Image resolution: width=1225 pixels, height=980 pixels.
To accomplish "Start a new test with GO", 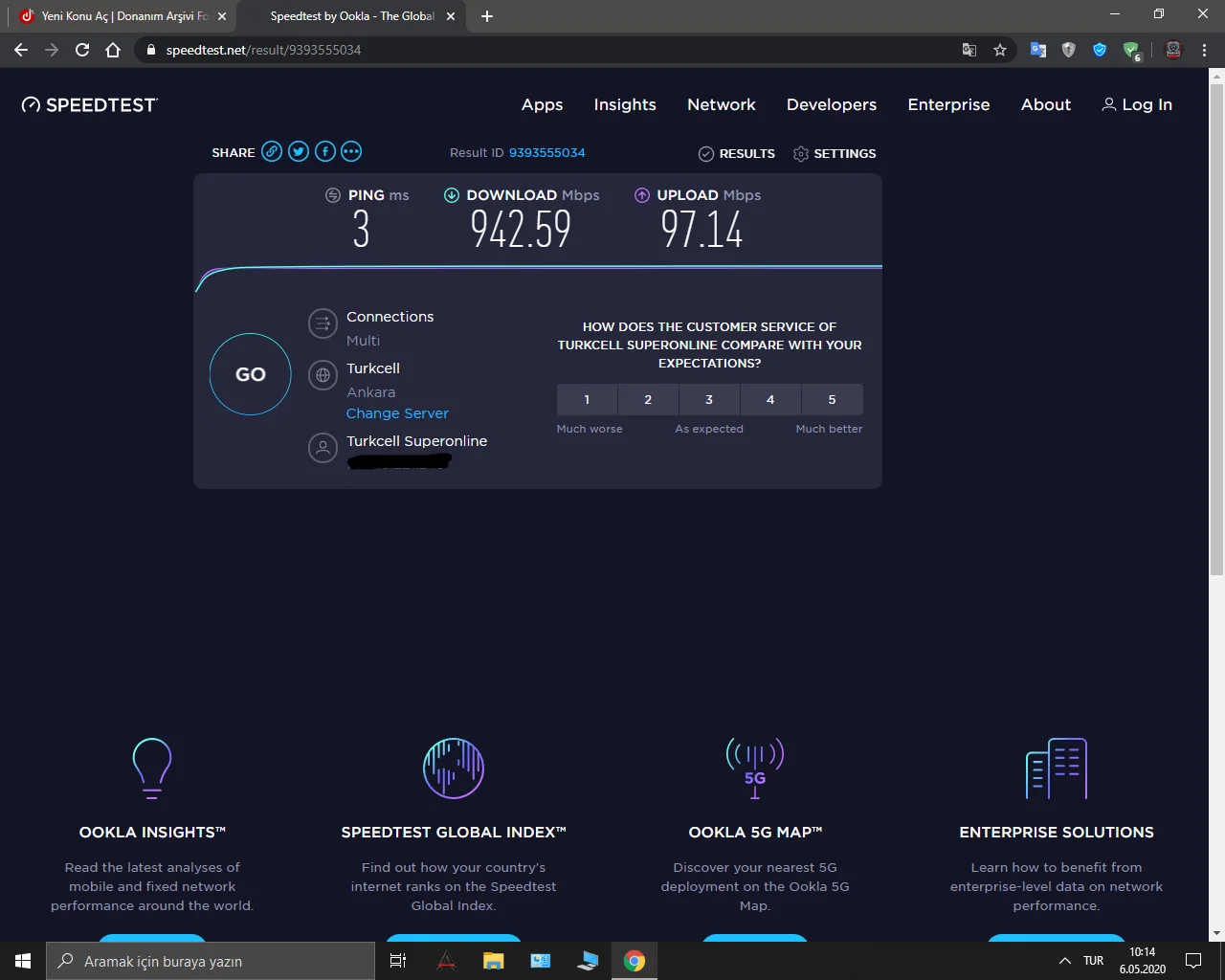I will tap(250, 374).
